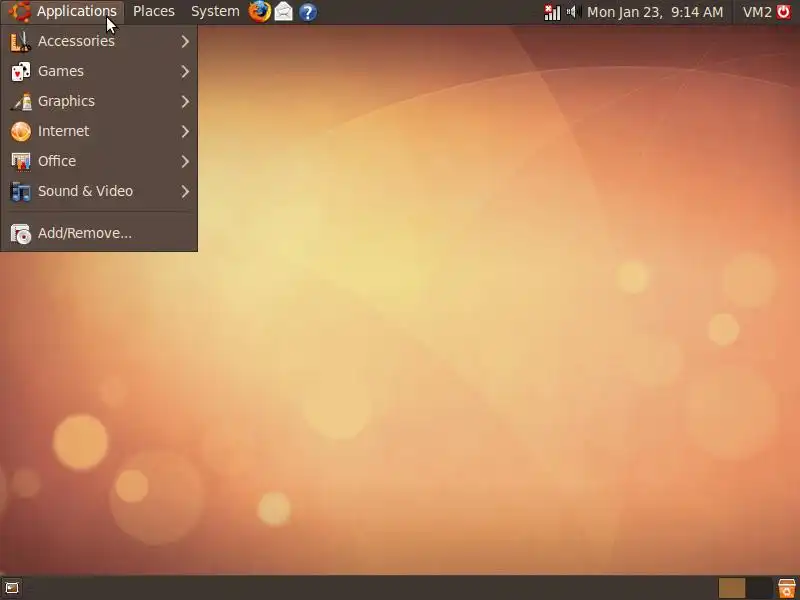Open the Accessories submenu
This screenshot has width=800, height=600.
(x=99, y=41)
